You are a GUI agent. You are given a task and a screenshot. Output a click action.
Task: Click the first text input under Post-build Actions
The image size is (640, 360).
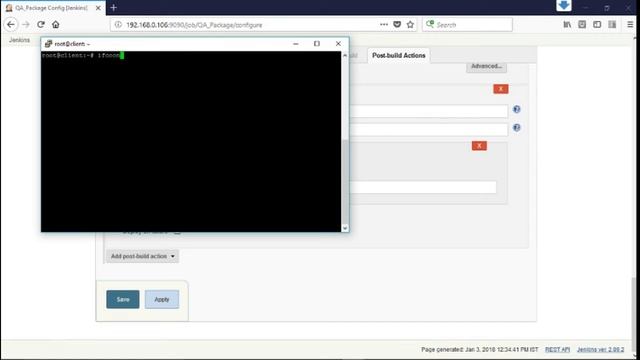[x=429, y=111]
